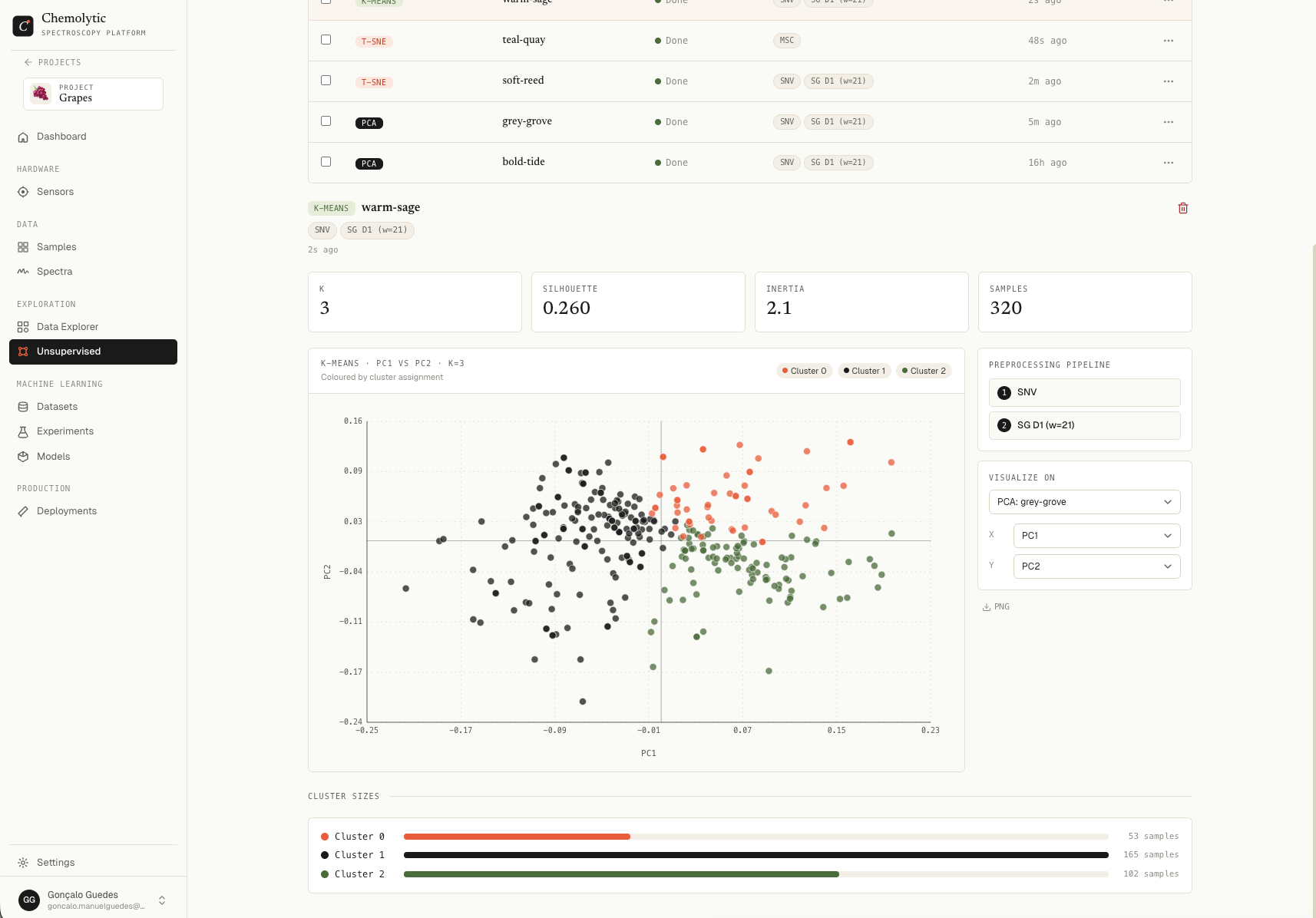Click the Silhouette 0.260 metric card

pyautogui.click(x=638, y=302)
